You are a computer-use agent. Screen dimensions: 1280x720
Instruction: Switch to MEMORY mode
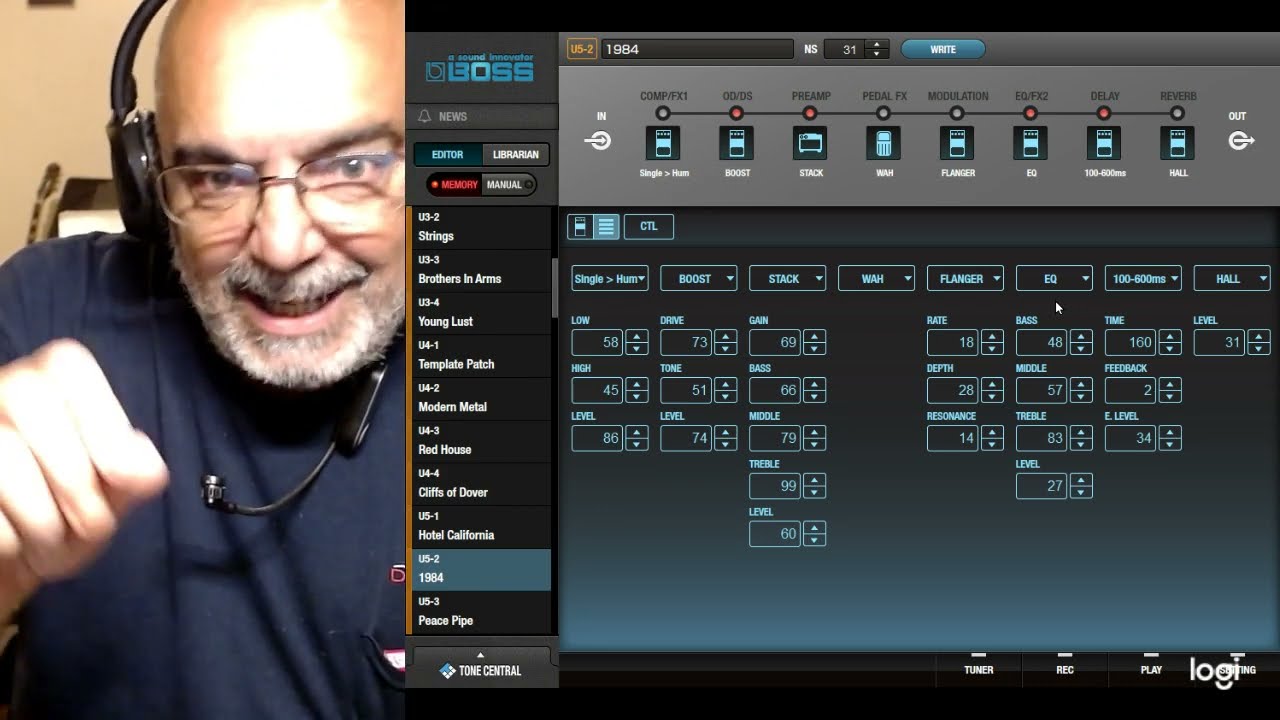coord(455,185)
